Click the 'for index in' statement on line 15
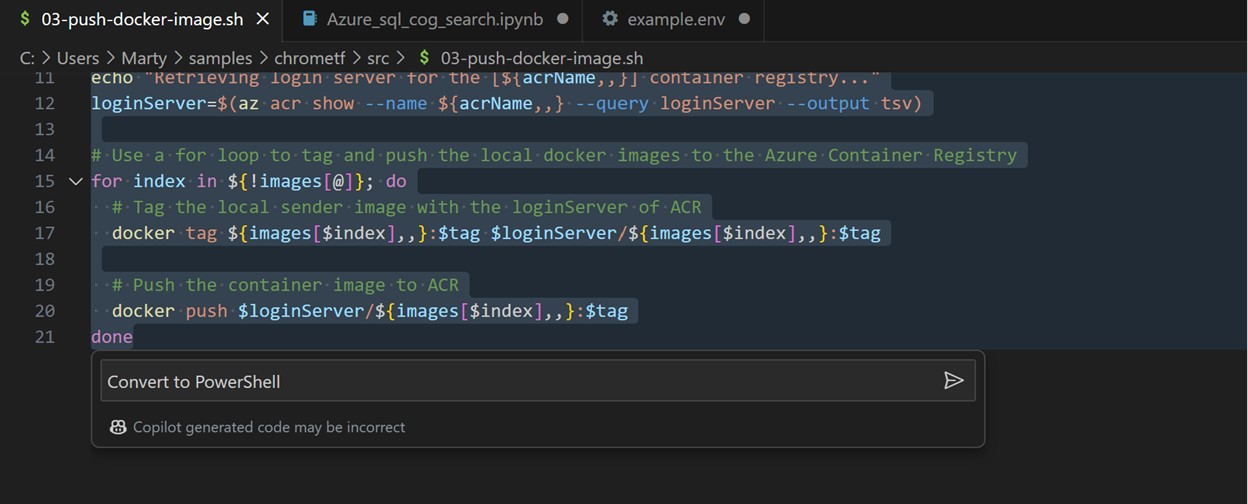The image size is (1248, 504). 154,181
